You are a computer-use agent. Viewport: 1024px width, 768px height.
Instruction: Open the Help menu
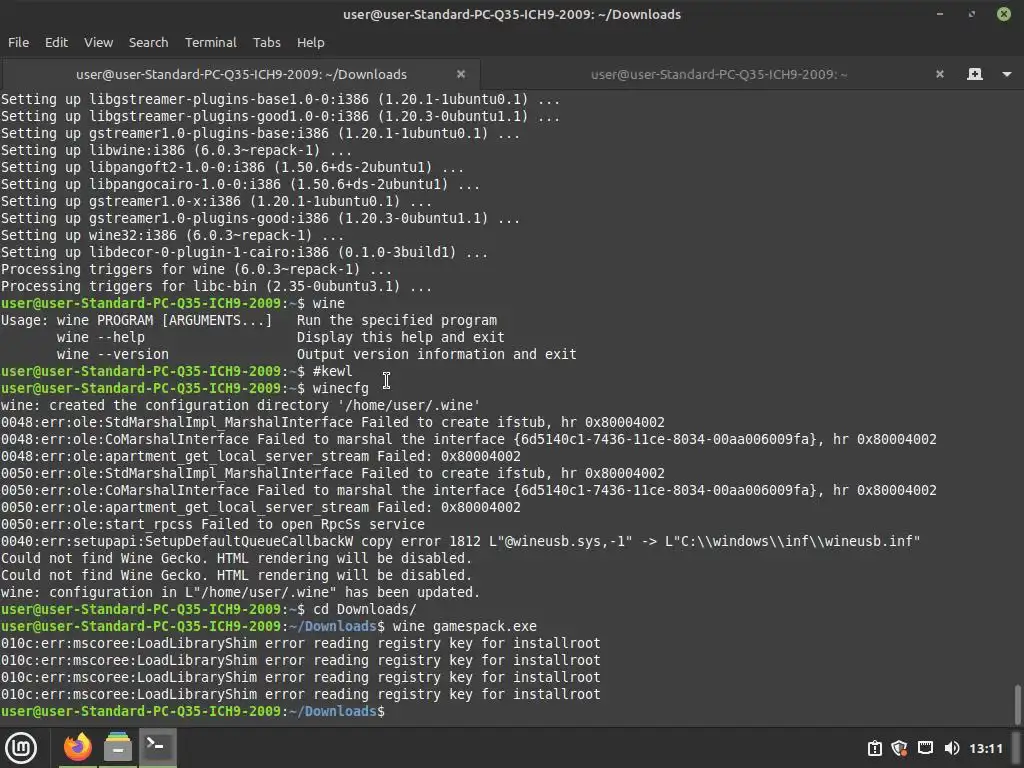[310, 42]
